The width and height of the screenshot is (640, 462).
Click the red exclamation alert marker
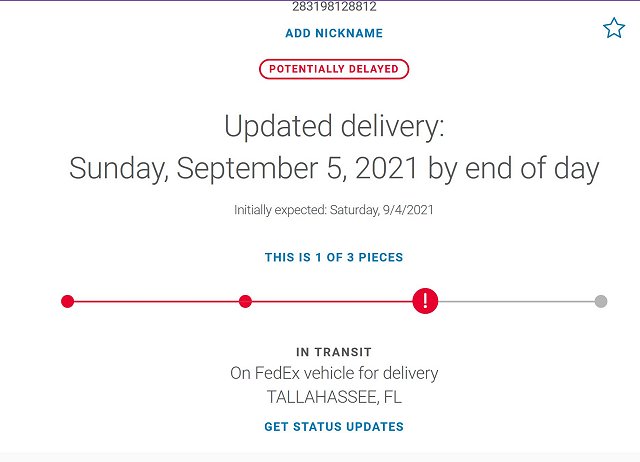pos(425,301)
